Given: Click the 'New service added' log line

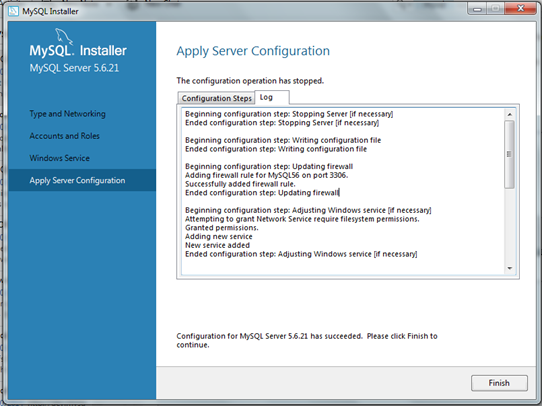Looking at the screenshot, I should click(x=217, y=245).
